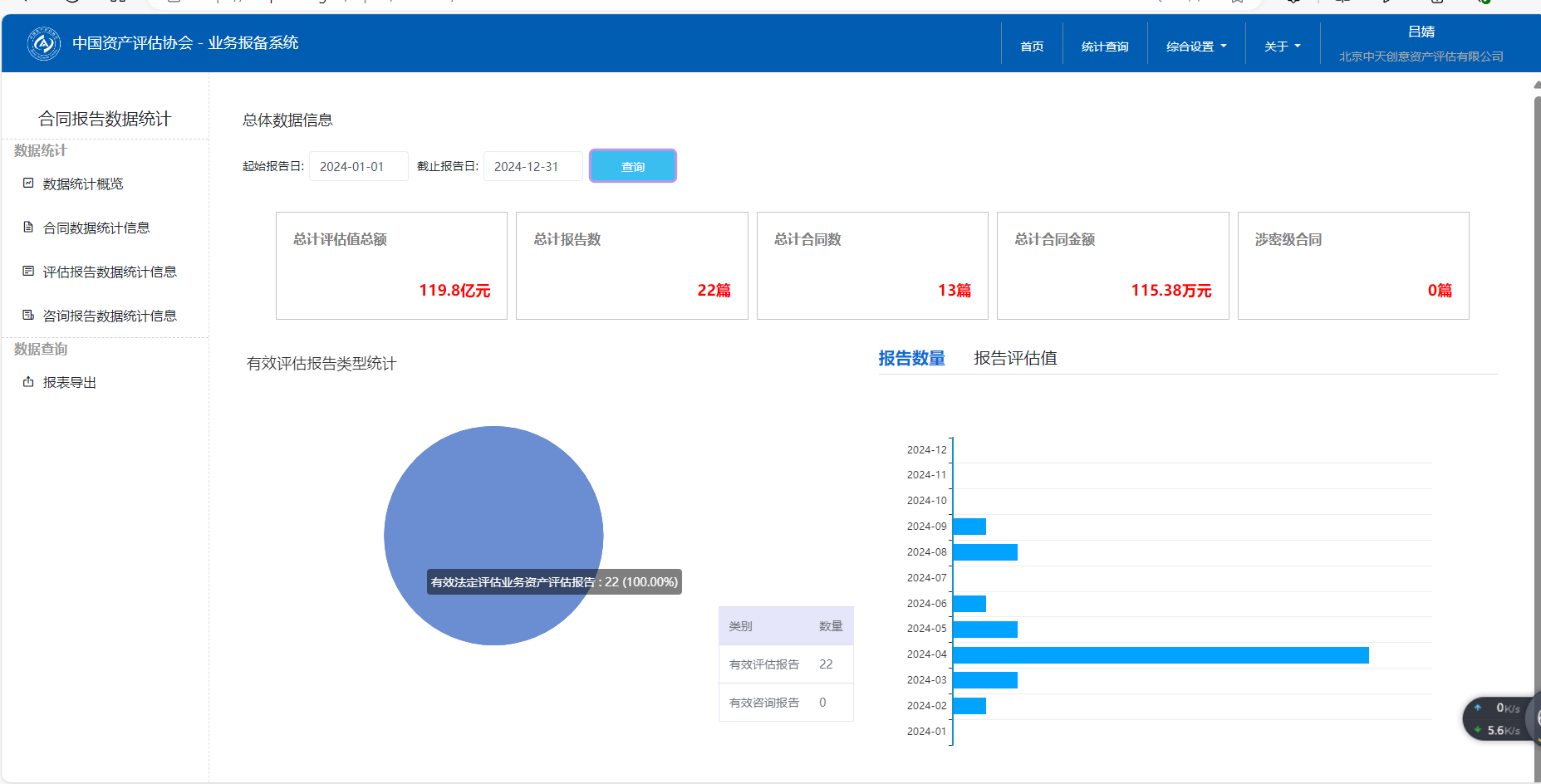This screenshot has width=1541, height=784.
Task: Click the 2024-04 bar in chart
Action: [1160, 655]
